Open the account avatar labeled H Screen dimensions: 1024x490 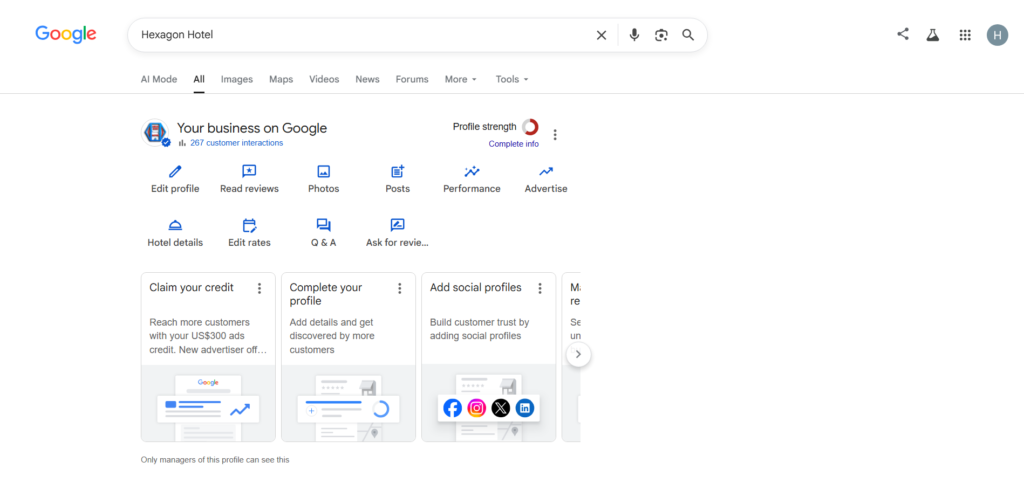997,35
